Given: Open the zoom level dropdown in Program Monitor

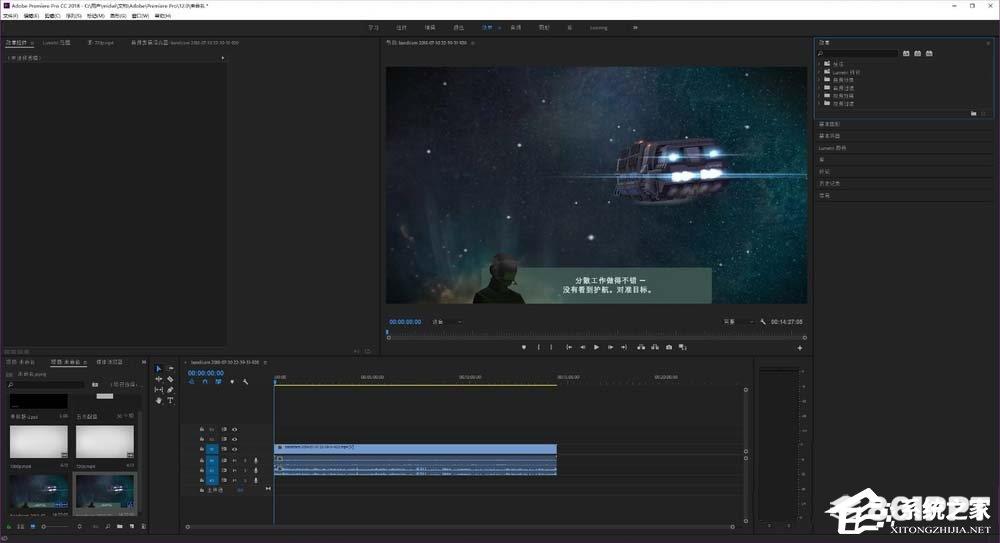Looking at the screenshot, I should click(x=446, y=322).
